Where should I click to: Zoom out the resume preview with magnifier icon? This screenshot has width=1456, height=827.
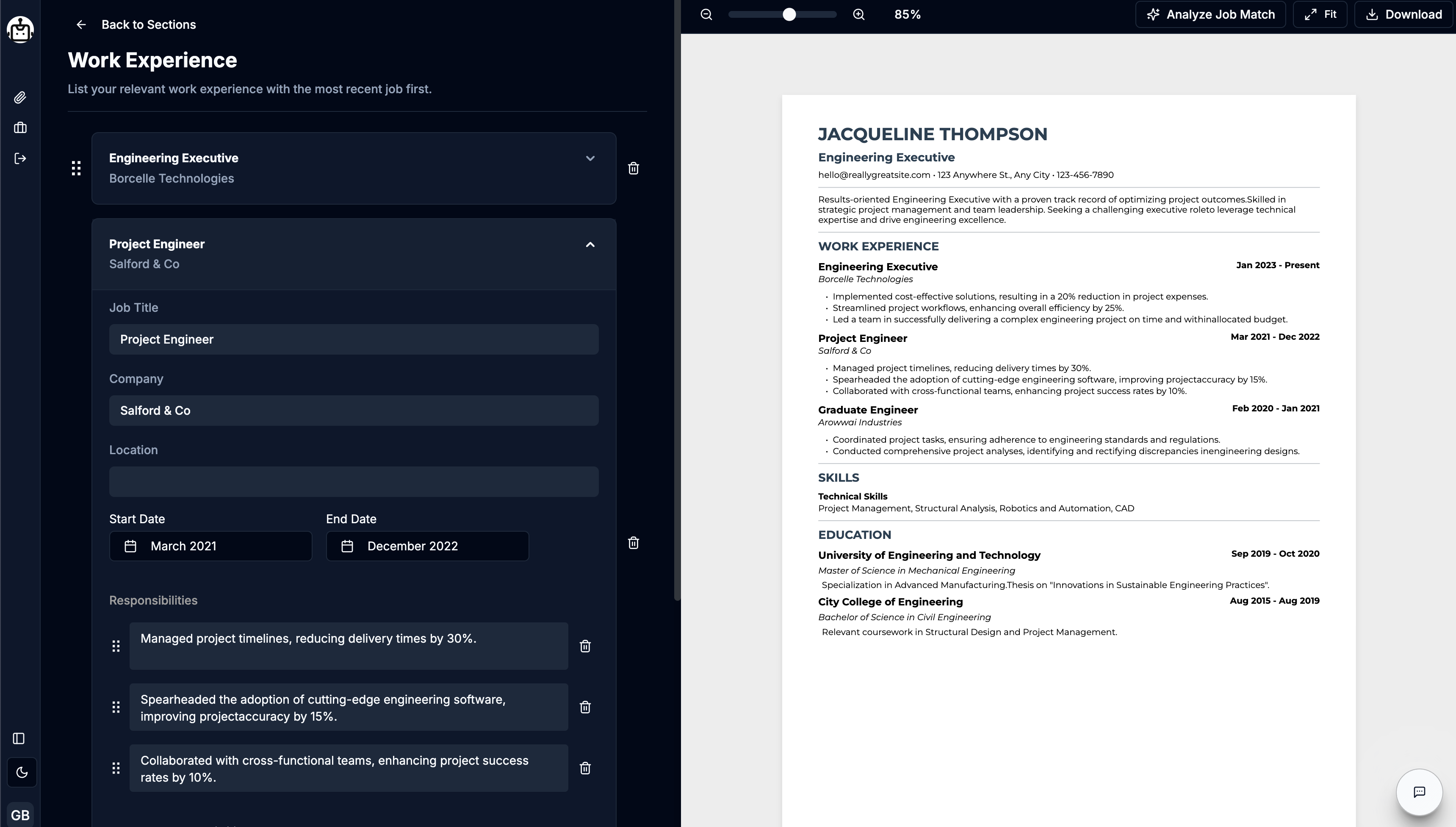[706, 14]
